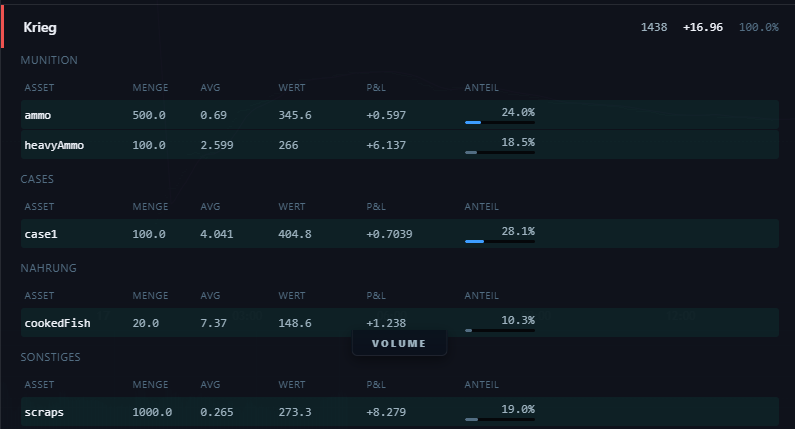This screenshot has width=795, height=429.
Task: Open the ammo asset row
Action: click(x=400, y=115)
